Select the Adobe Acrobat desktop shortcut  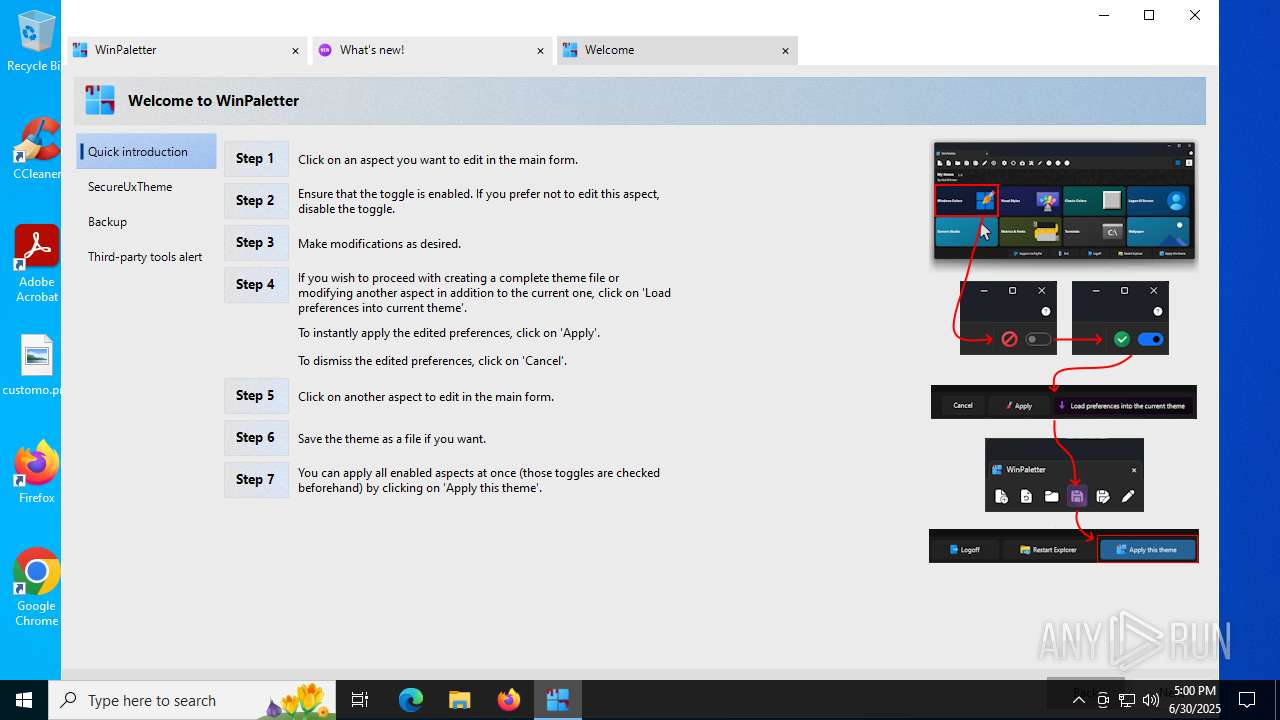coord(36,265)
